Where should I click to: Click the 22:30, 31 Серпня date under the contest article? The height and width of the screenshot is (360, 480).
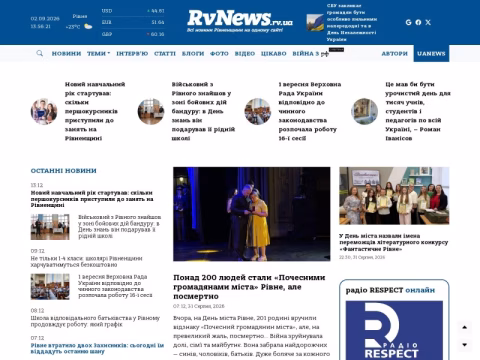pyautogui.click(x=362, y=257)
